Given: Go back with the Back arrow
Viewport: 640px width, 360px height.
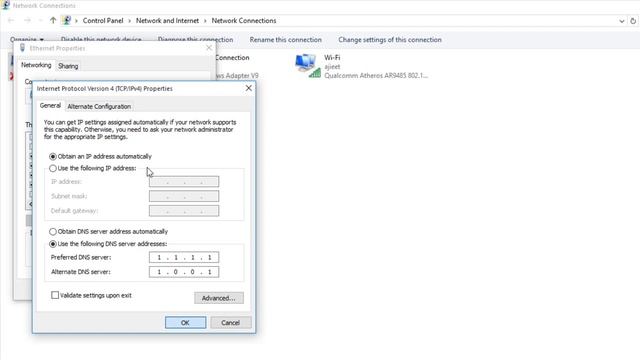Looking at the screenshot, I should (x=11, y=20).
